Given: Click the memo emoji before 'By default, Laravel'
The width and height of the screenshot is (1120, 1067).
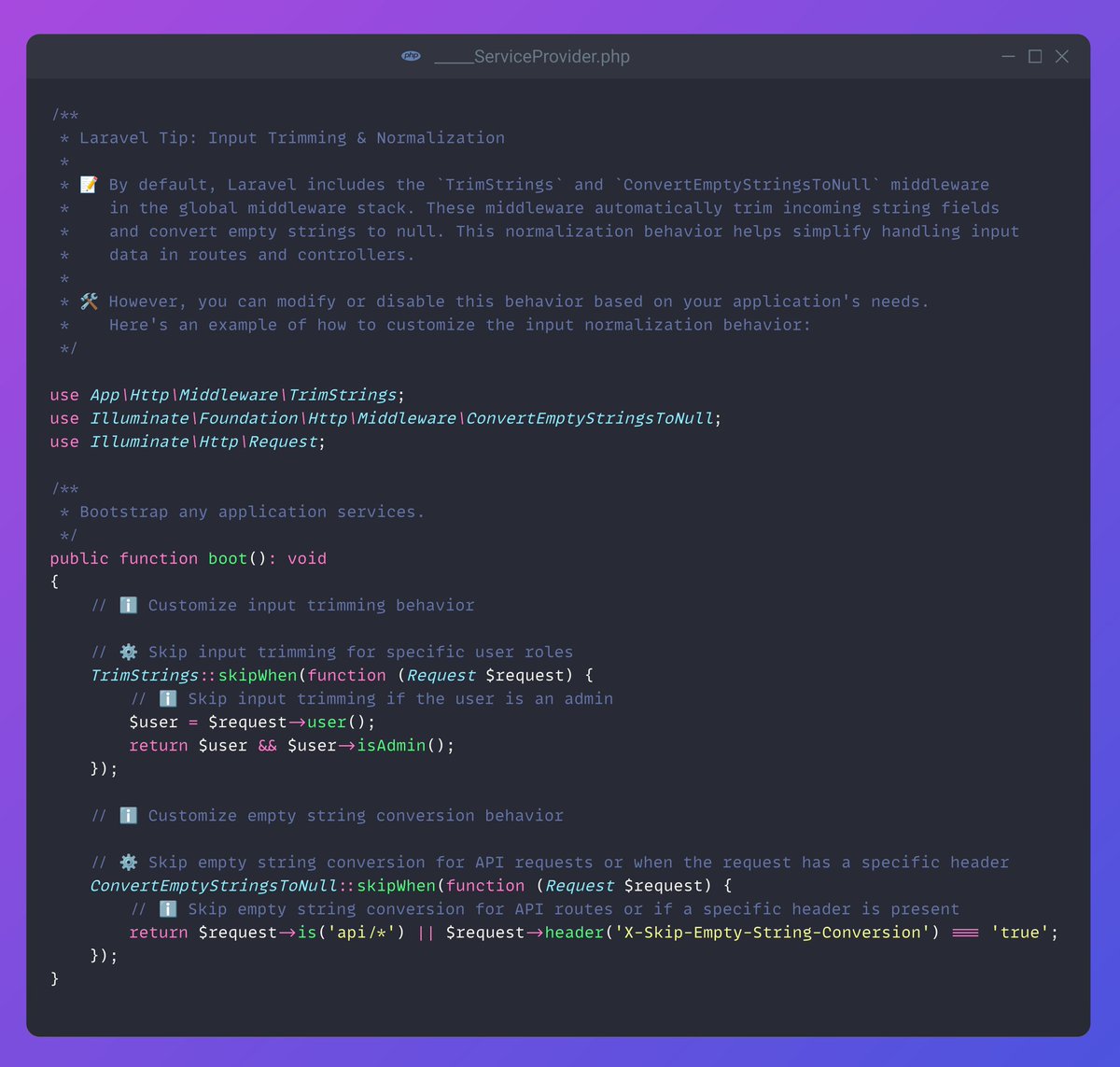Looking at the screenshot, I should click(x=89, y=184).
